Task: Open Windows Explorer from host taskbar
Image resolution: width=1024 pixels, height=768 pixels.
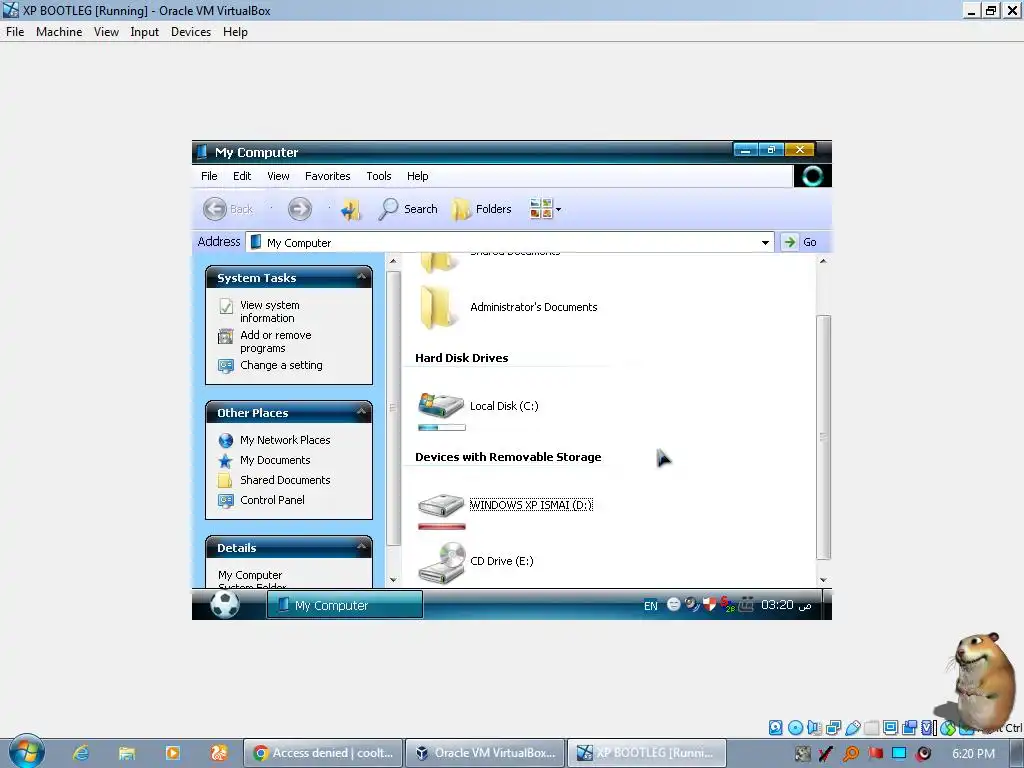Action: (x=127, y=753)
